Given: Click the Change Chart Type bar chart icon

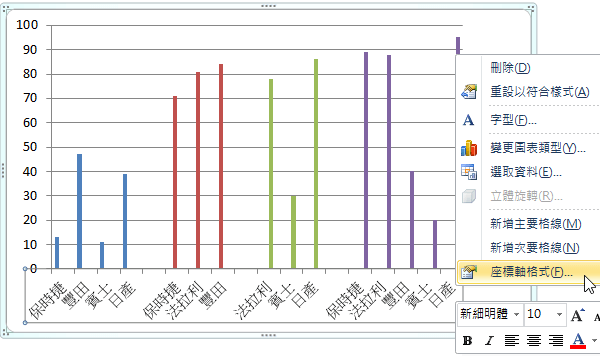Looking at the screenshot, I should coord(469,148).
